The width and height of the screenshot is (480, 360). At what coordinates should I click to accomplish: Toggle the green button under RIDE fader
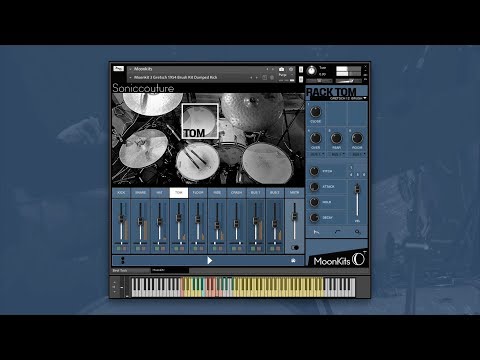[x=215, y=249]
